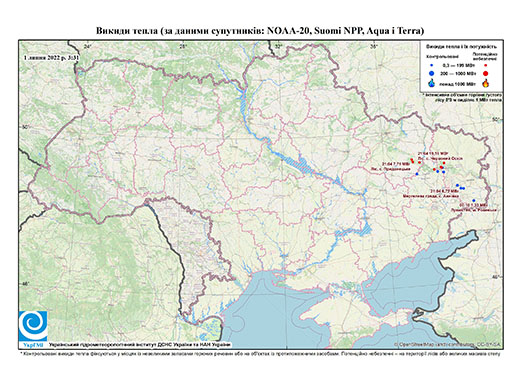This screenshot has height=368, width=520.
Task: Select the large red circle in legend
Action: point(486,73)
